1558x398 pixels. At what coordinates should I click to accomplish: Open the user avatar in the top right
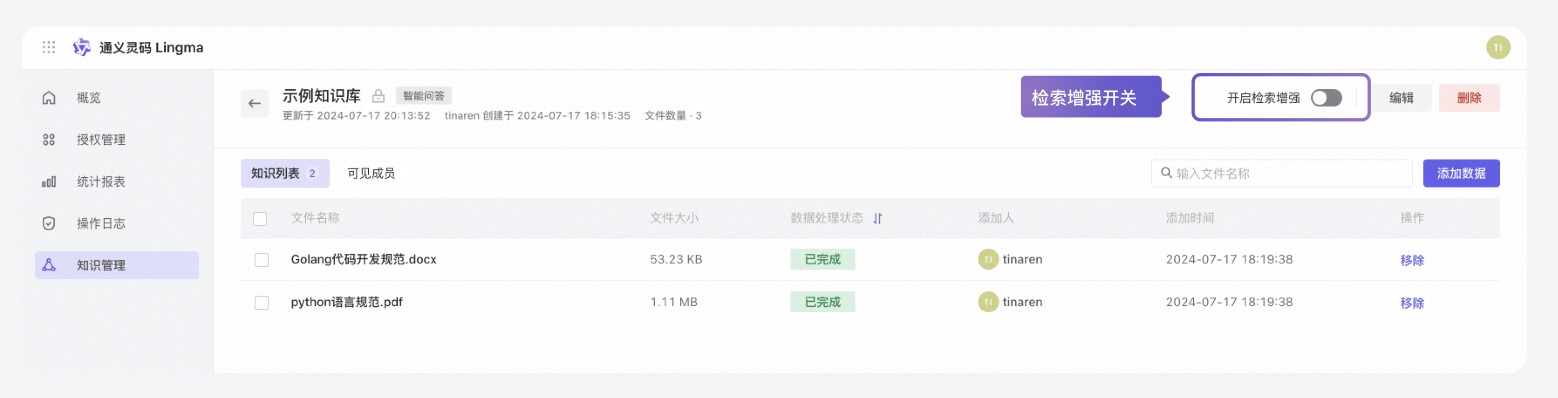[x=1498, y=47]
